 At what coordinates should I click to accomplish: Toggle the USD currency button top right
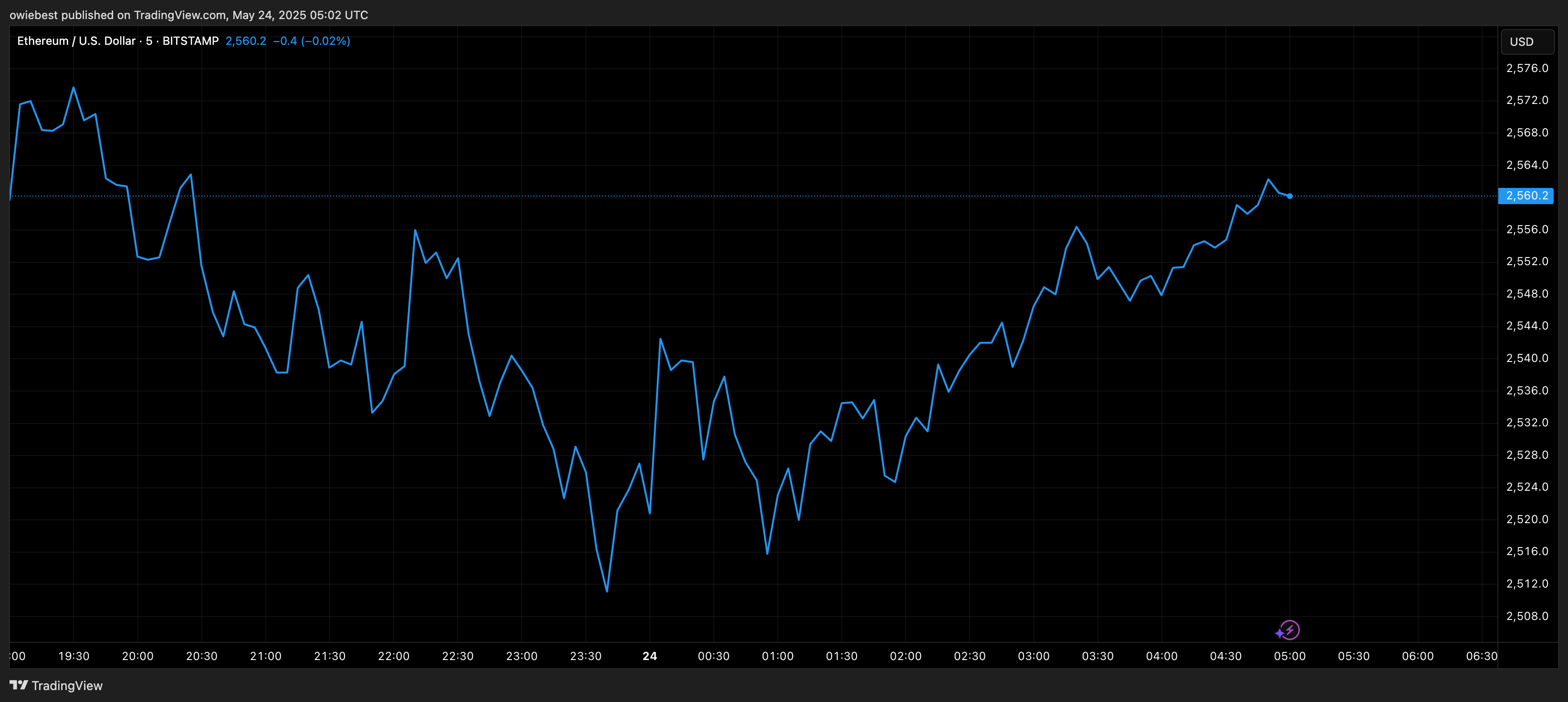point(1527,41)
